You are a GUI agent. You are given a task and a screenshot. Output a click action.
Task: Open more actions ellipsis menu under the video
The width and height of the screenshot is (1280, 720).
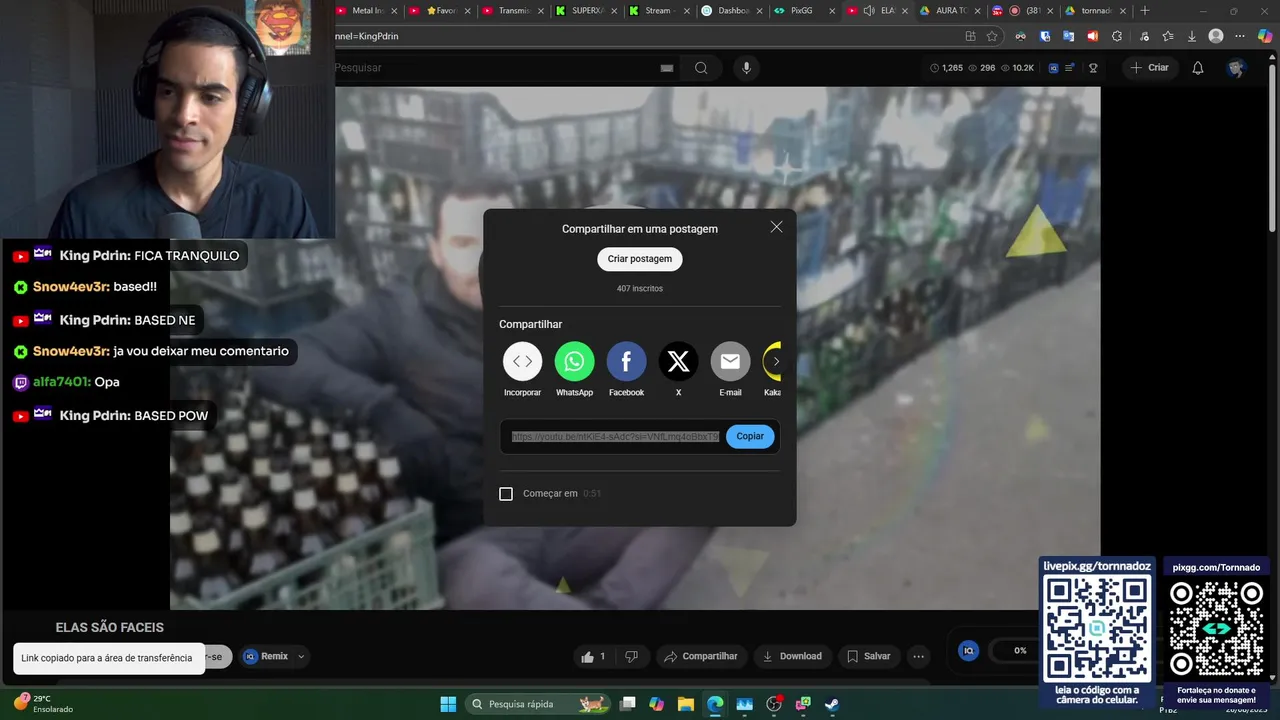click(918, 656)
